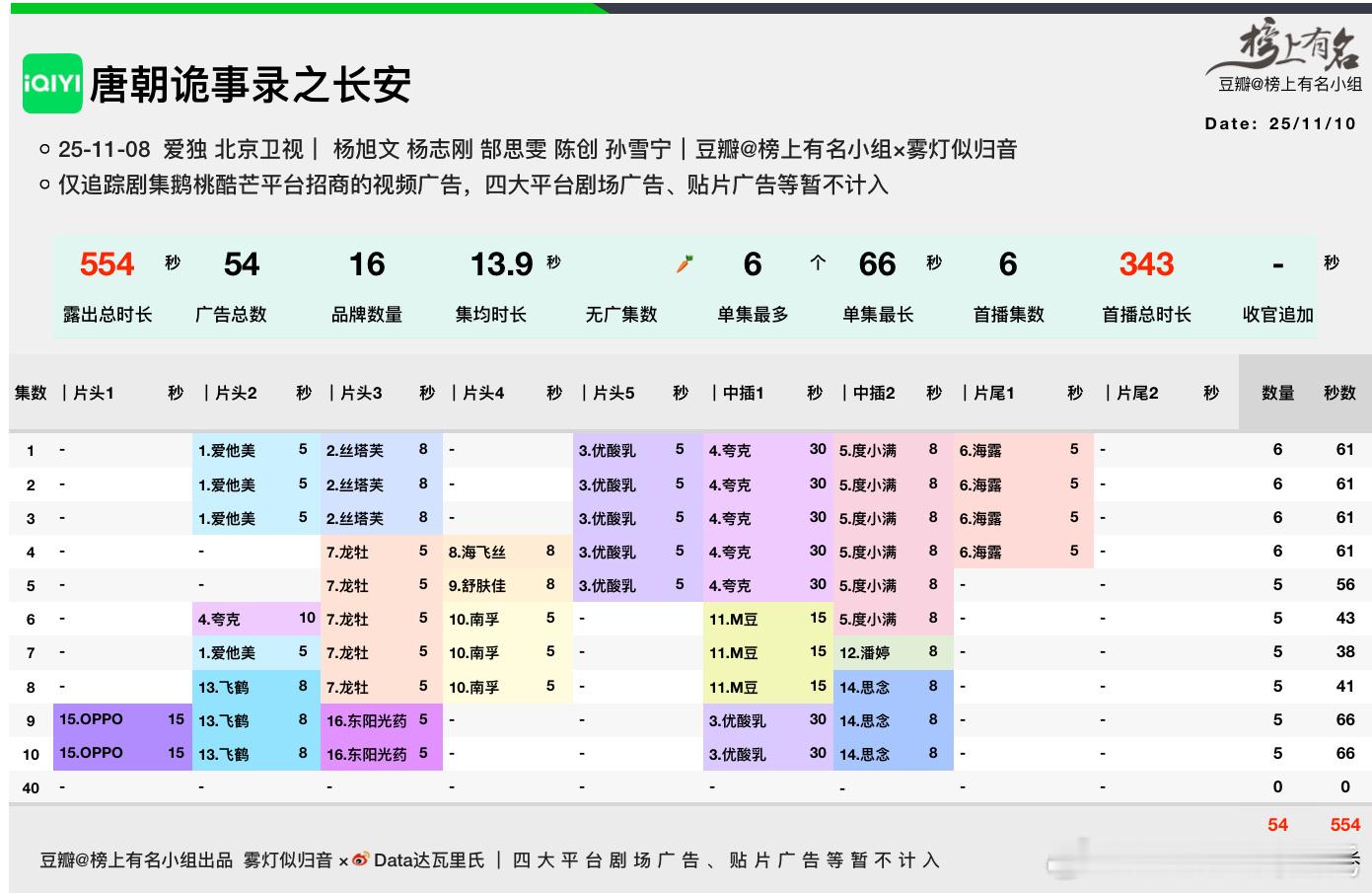Screen dimensions: 1372x893
Task: Click the 集数 column header
Action: (31, 393)
